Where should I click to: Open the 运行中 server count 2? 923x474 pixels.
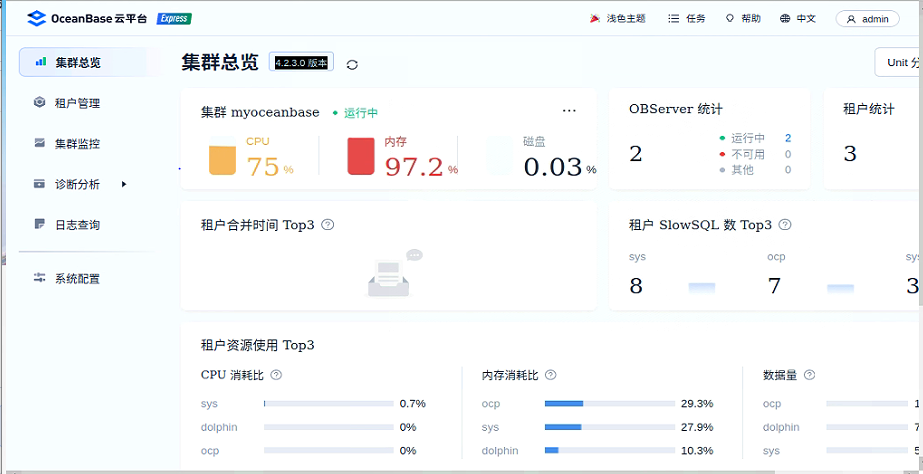click(x=788, y=138)
